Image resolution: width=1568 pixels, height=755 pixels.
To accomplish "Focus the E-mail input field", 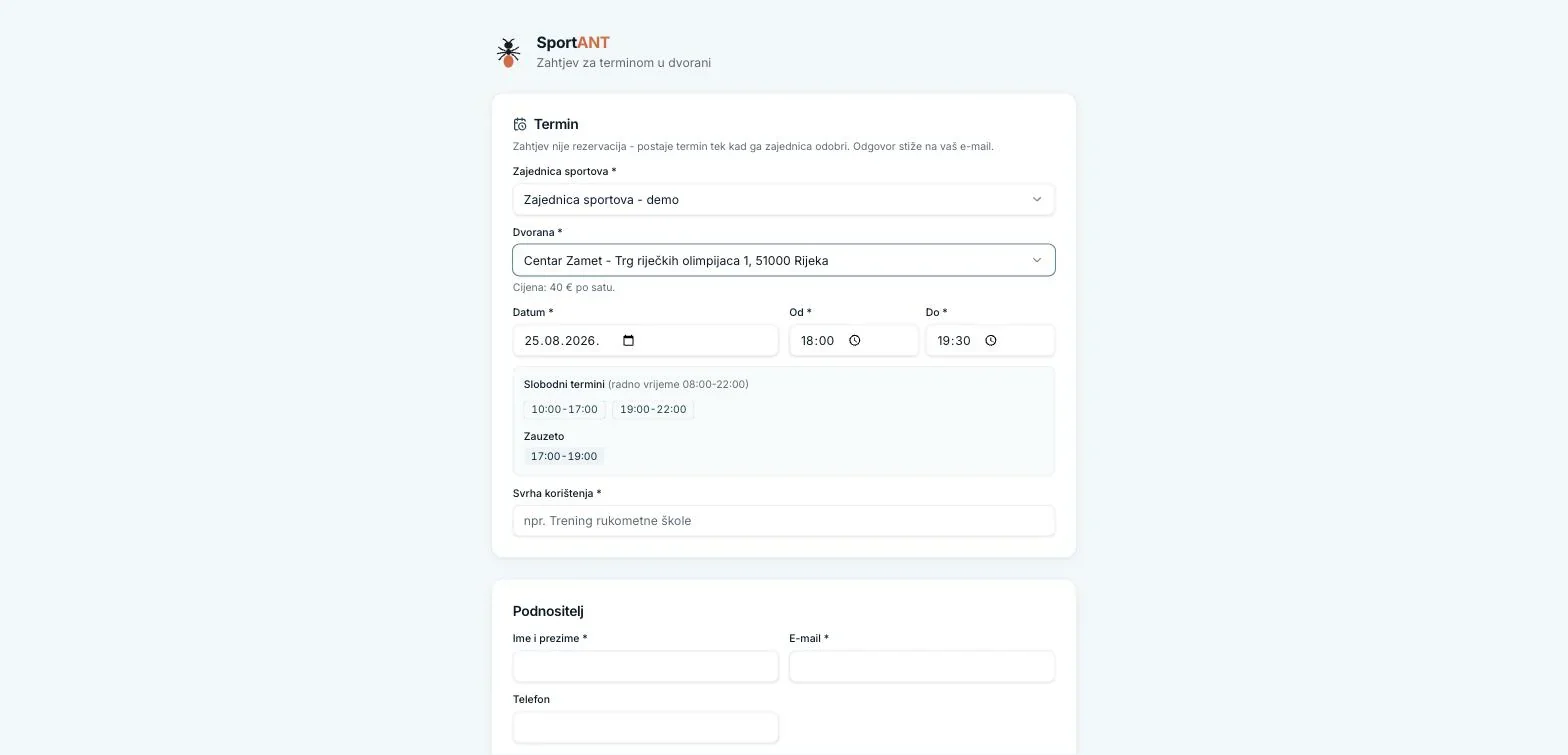I will click(x=922, y=667).
